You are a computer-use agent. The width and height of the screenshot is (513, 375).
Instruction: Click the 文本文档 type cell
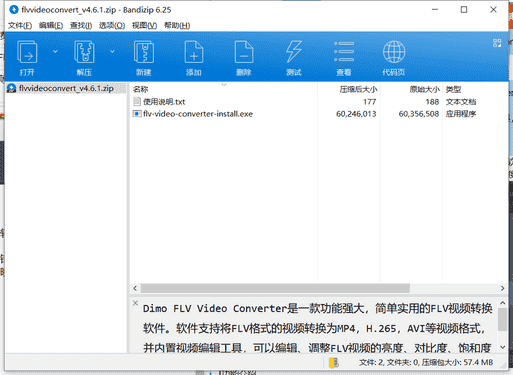(461, 102)
